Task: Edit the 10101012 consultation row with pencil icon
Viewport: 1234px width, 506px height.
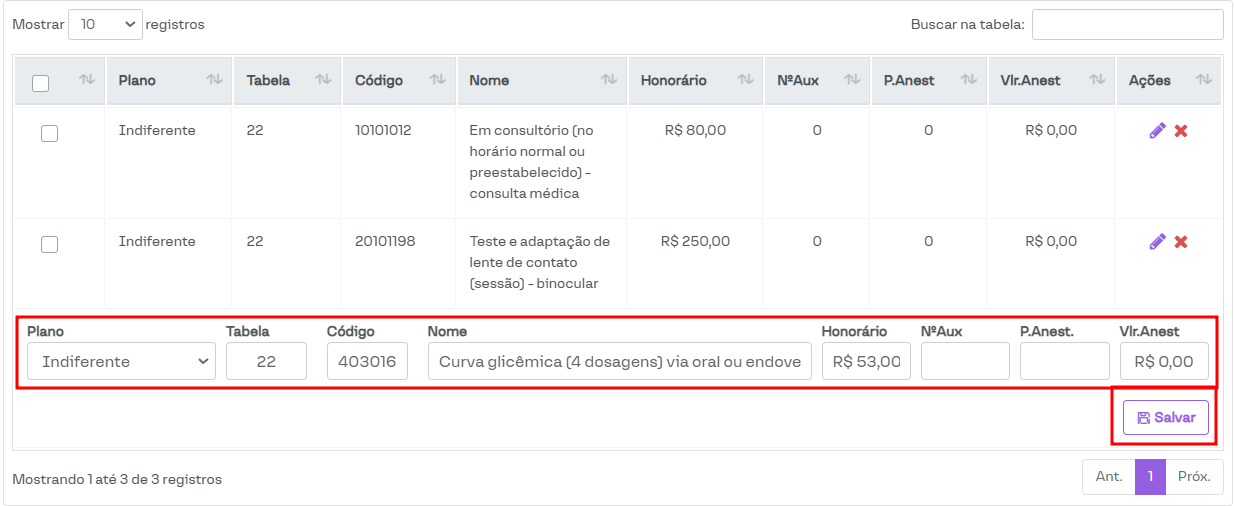Action: click(x=1157, y=131)
